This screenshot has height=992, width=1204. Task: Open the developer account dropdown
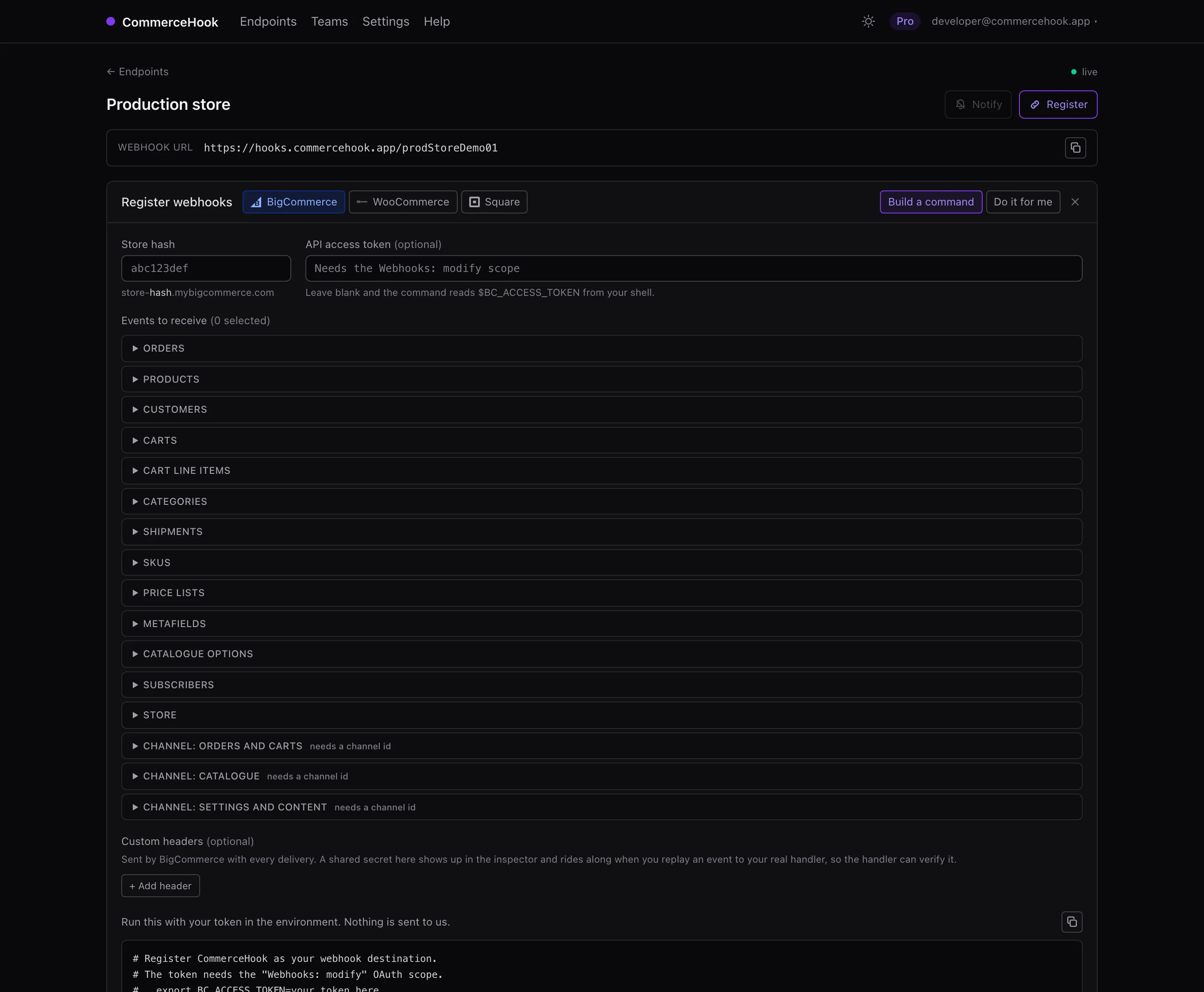pyautogui.click(x=1014, y=22)
